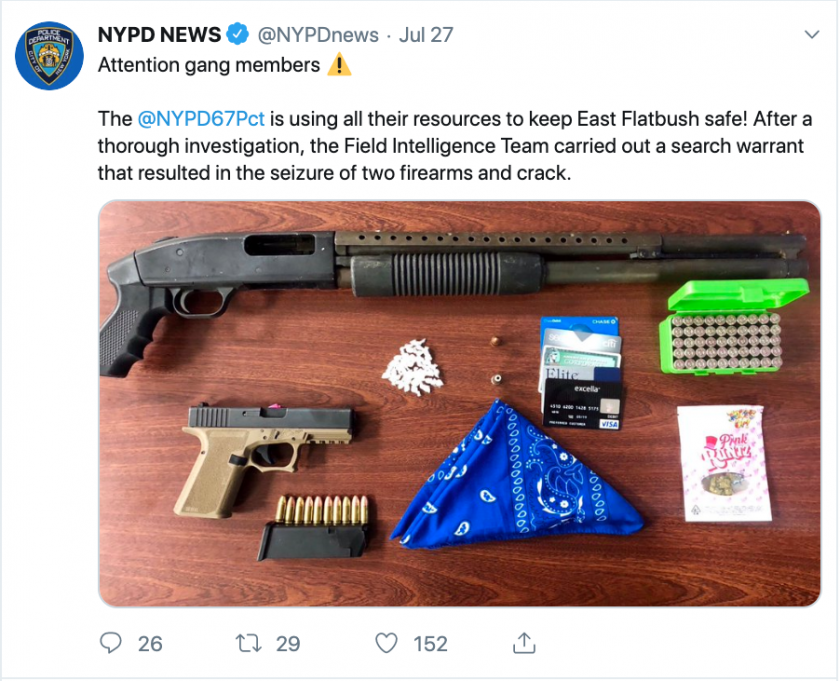Click the yellow warning sign emoji

tap(339, 65)
